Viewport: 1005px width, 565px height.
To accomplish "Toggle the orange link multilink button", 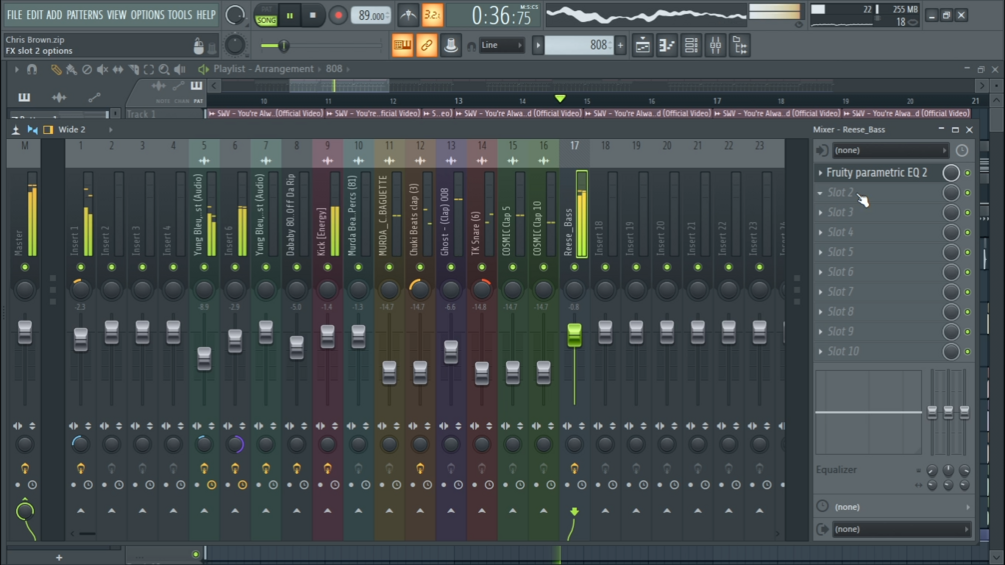I will pyautogui.click(x=427, y=45).
